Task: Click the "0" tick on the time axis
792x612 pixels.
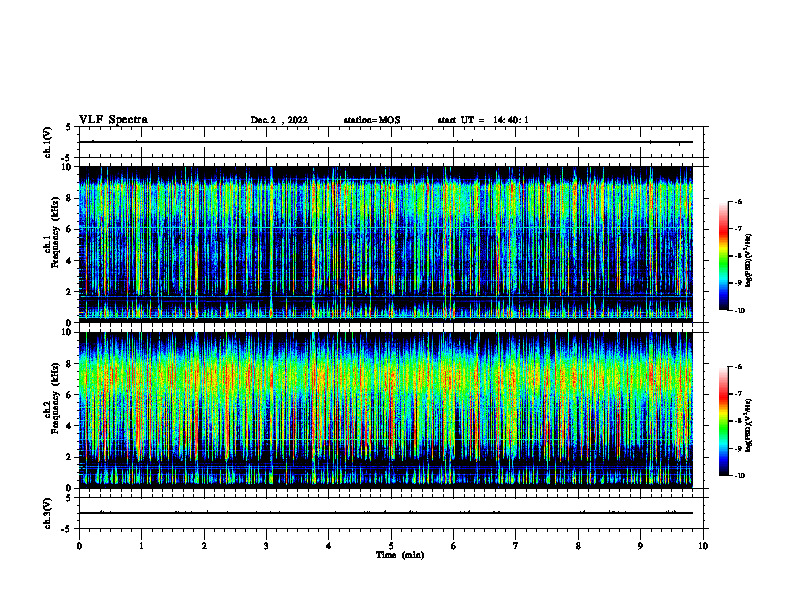Action: 79,546
